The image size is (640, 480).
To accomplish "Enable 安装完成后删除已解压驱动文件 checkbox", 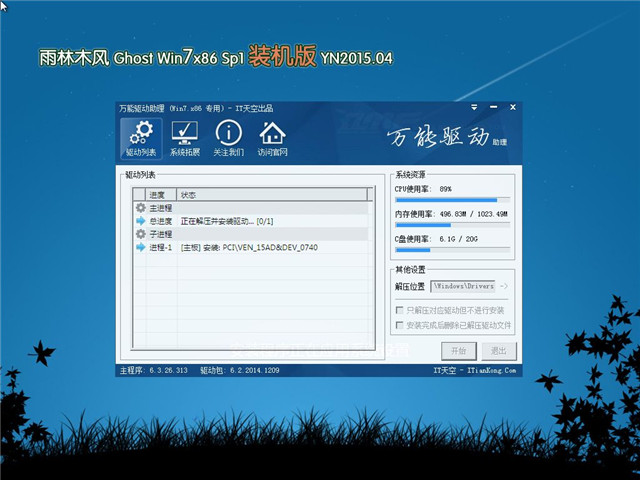I will 400,325.
